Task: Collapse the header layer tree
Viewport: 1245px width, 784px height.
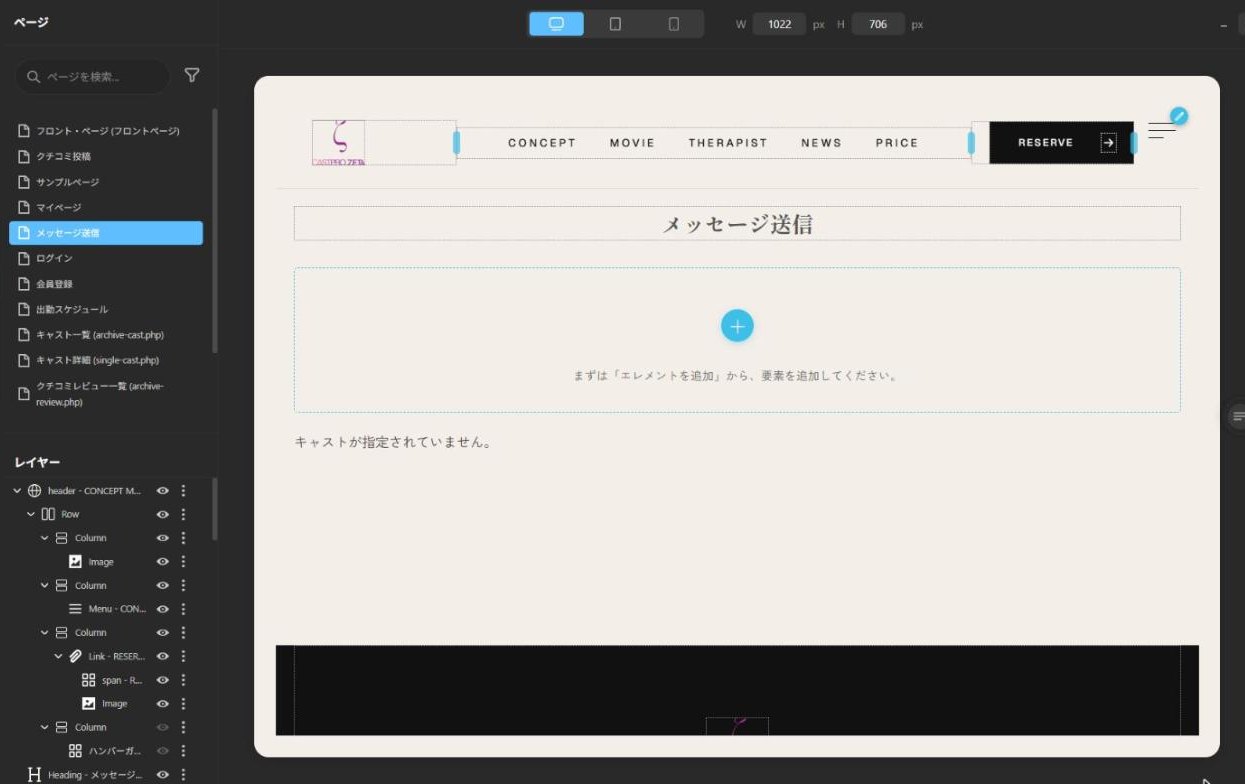Action: click(x=17, y=491)
